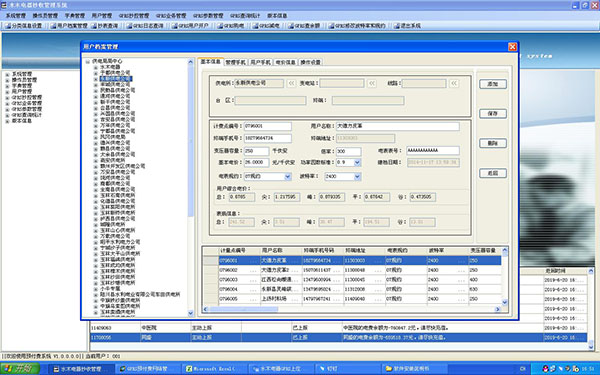Click the 分类信息设置 toolbar button
600x375 pixels.
24,26
